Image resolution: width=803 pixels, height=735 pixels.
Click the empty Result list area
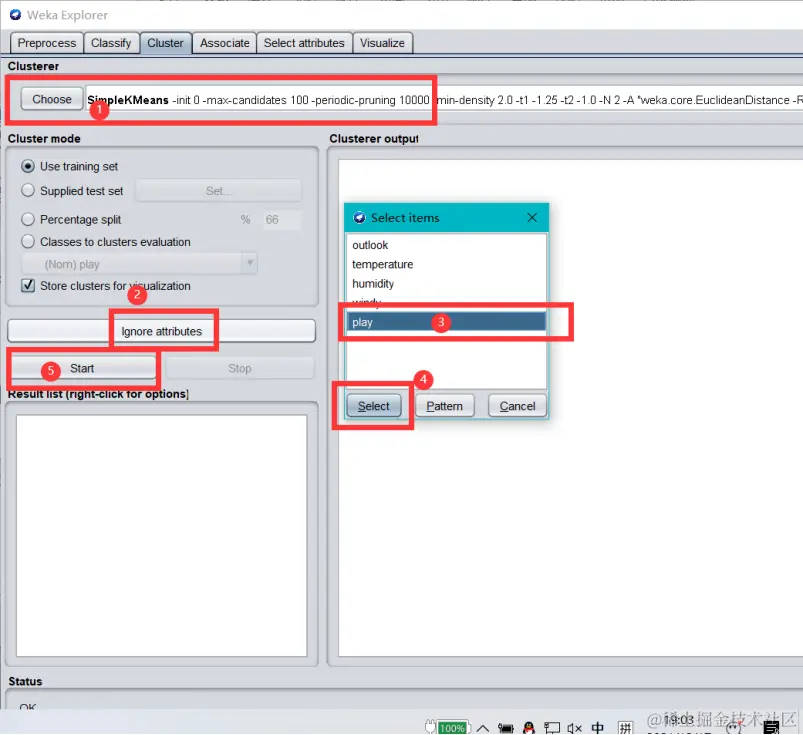(x=161, y=535)
